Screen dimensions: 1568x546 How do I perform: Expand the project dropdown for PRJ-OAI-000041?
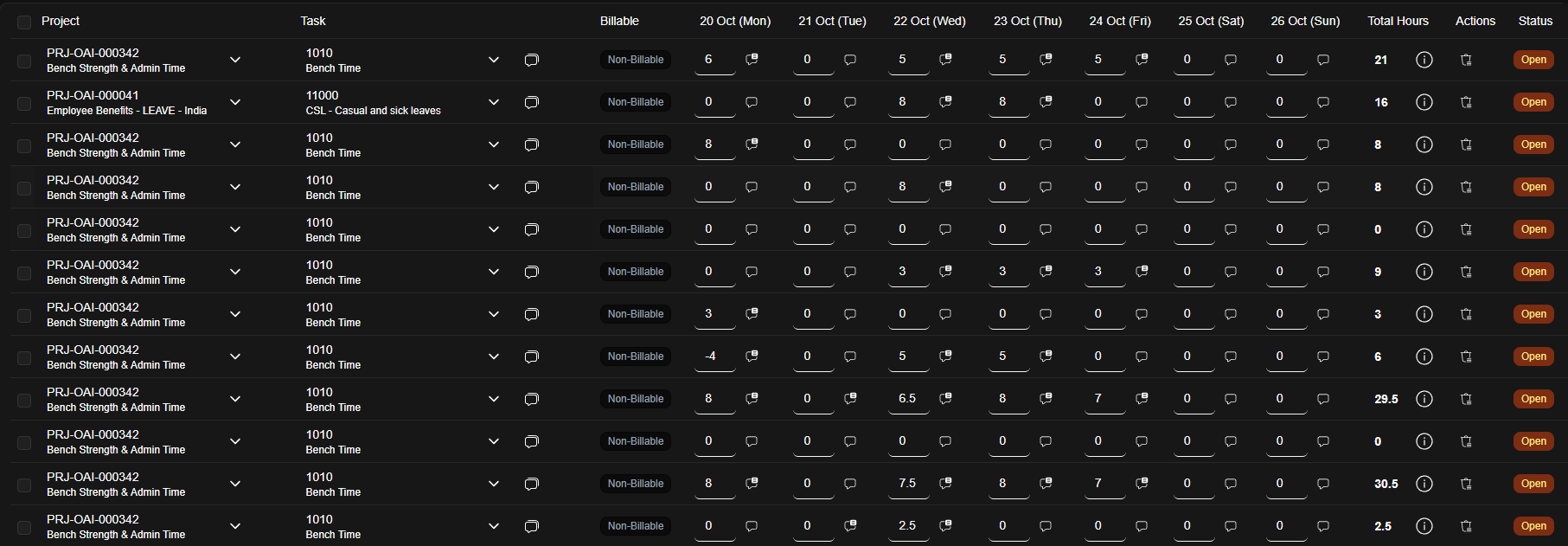point(235,102)
